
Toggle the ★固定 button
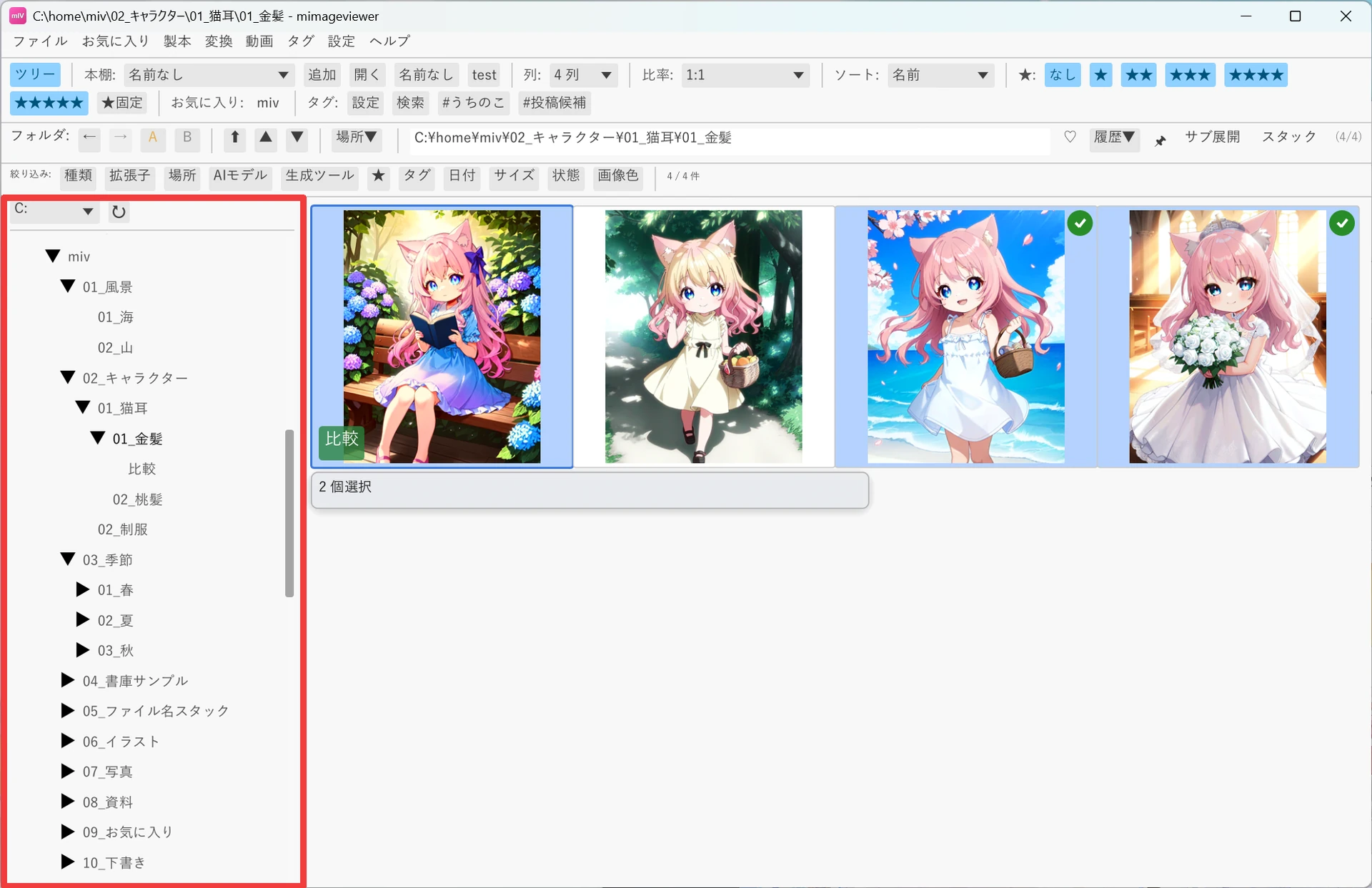point(122,103)
